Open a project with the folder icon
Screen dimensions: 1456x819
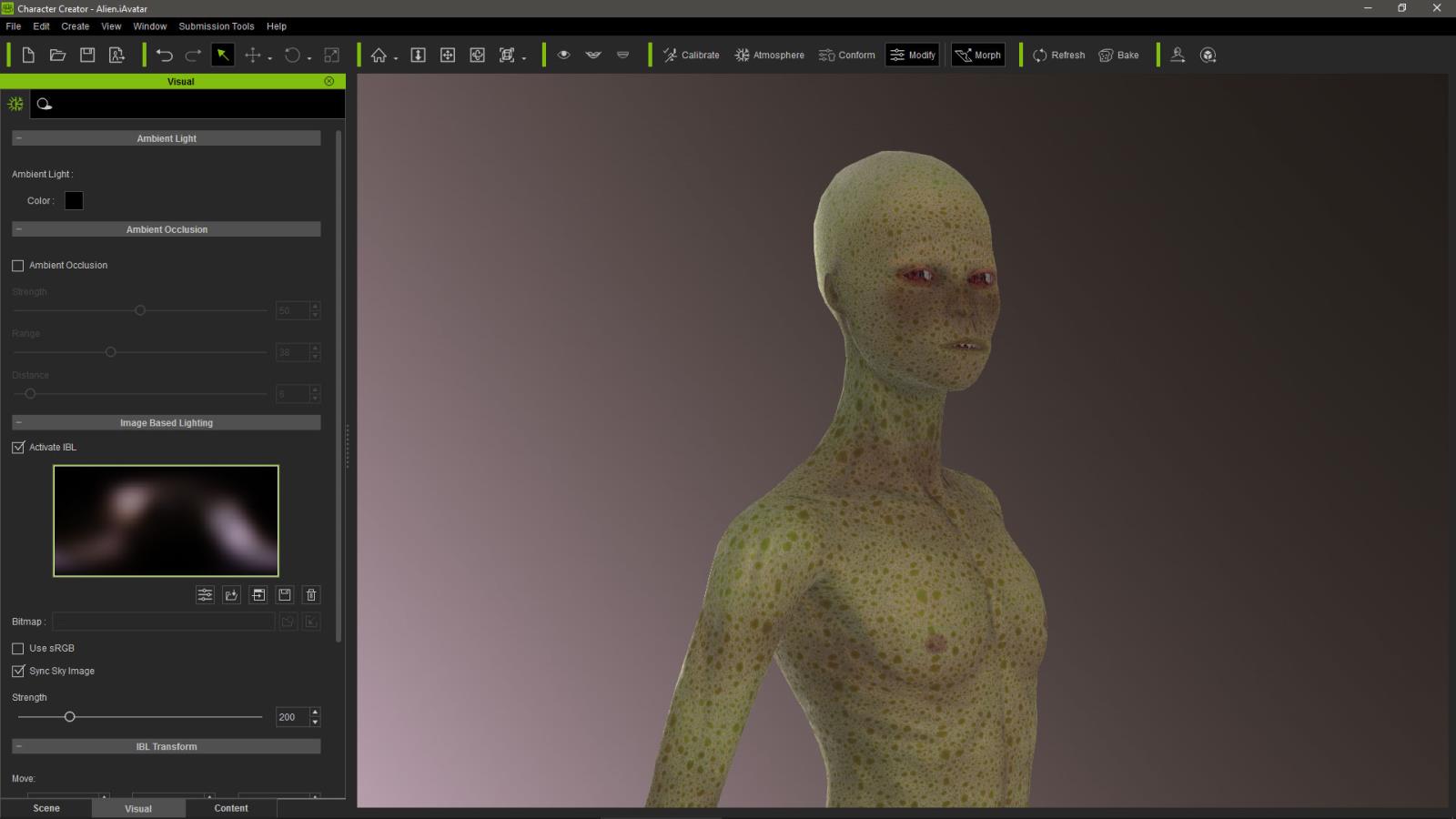pos(57,55)
